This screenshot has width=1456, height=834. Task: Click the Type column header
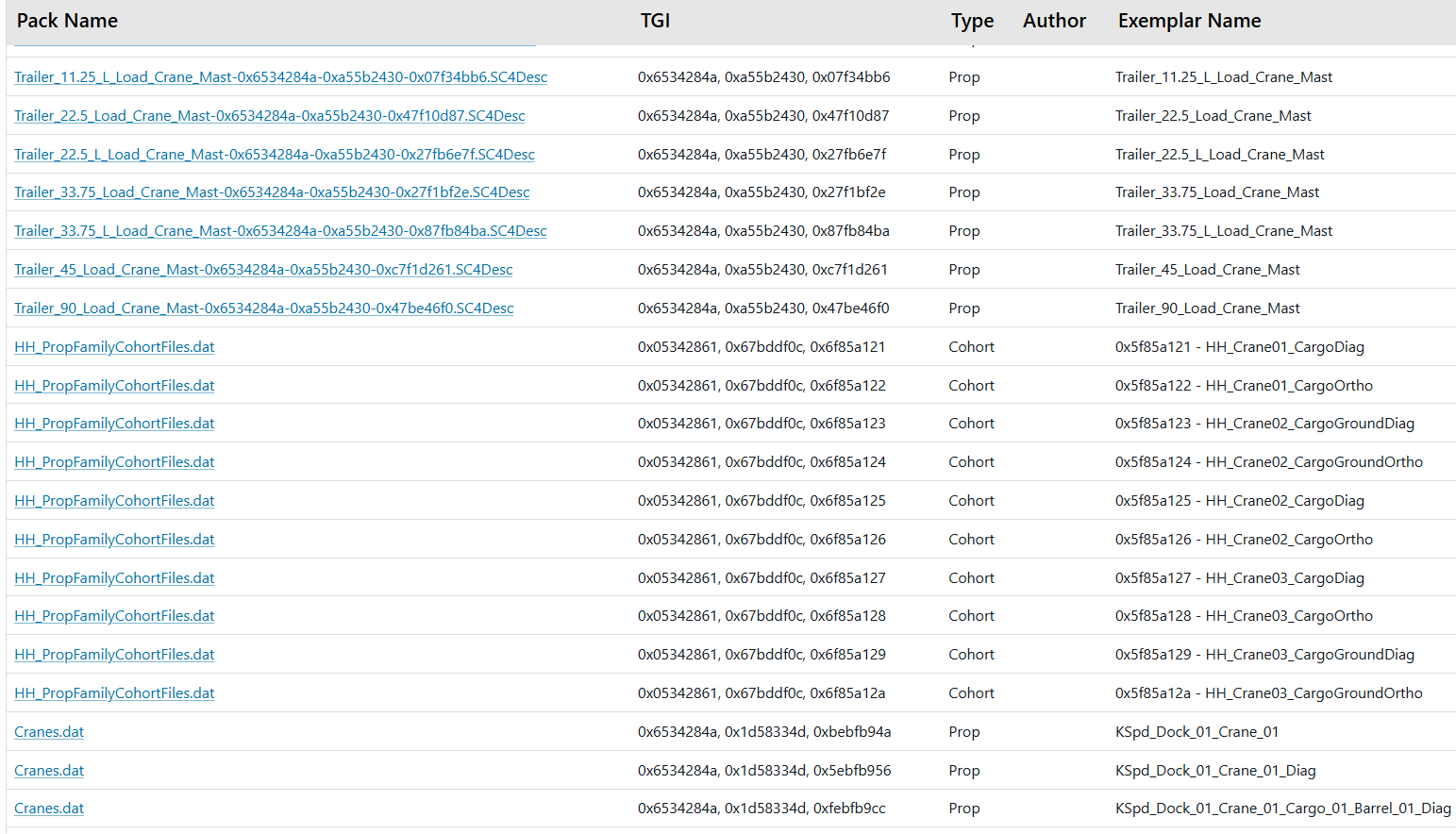(x=972, y=21)
